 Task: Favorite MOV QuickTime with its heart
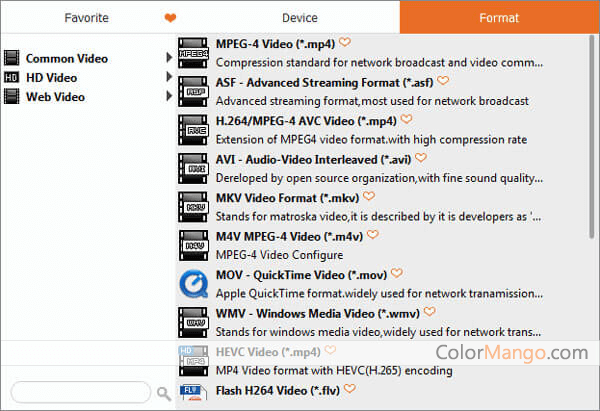click(397, 273)
